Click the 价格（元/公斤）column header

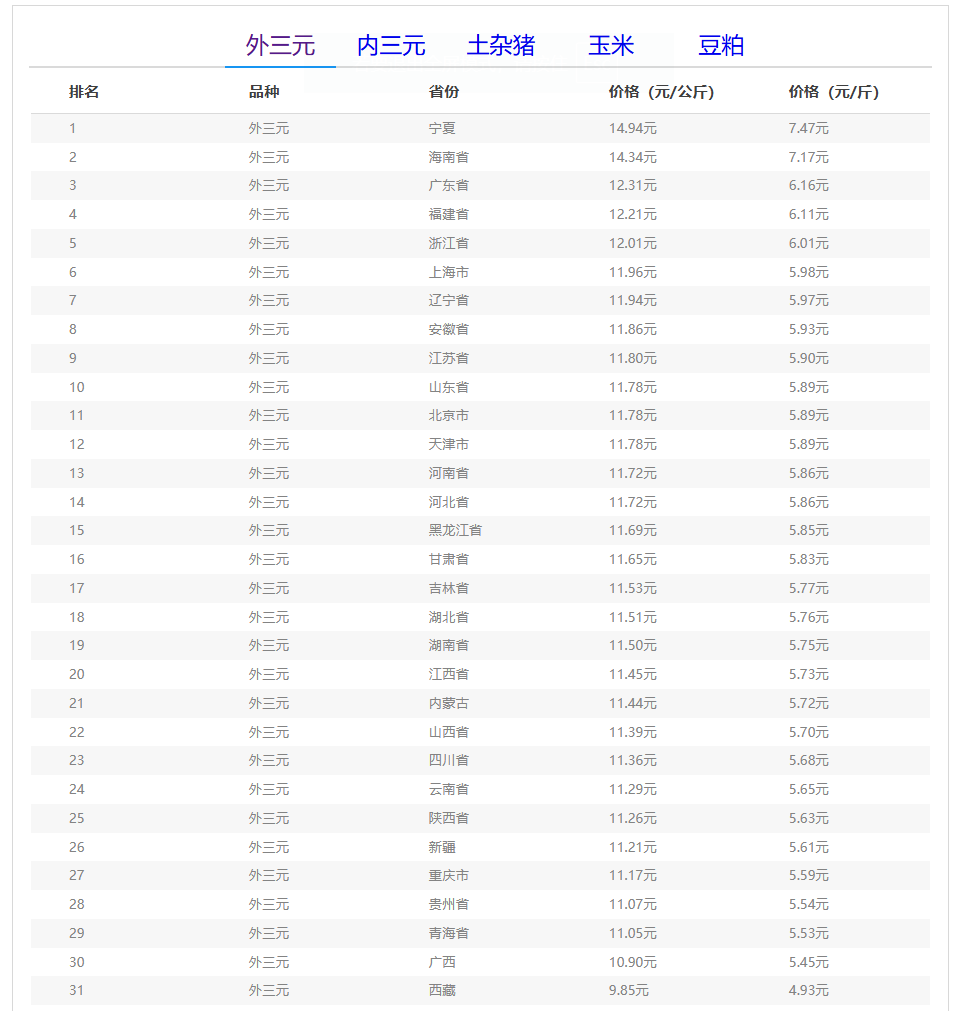tap(661, 92)
